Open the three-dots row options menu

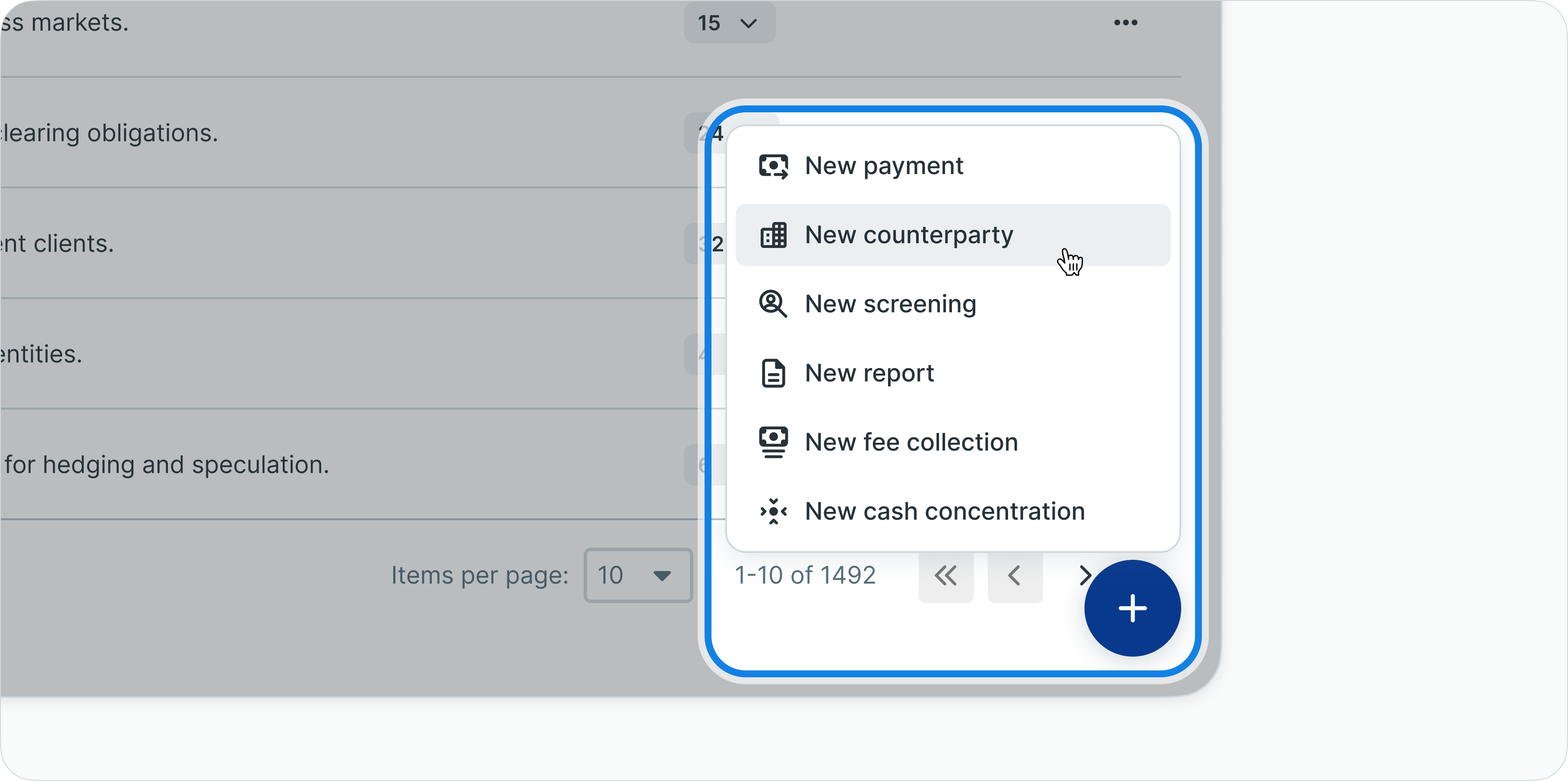[x=1125, y=23]
